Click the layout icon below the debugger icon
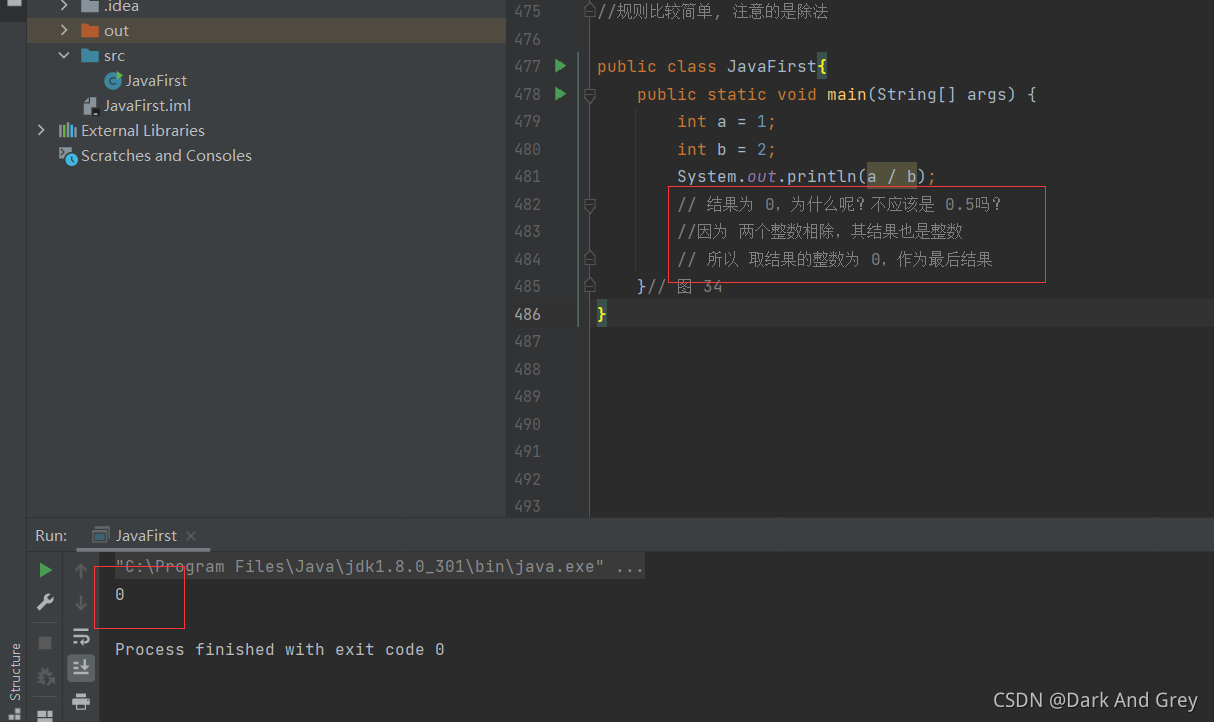 [x=45, y=714]
